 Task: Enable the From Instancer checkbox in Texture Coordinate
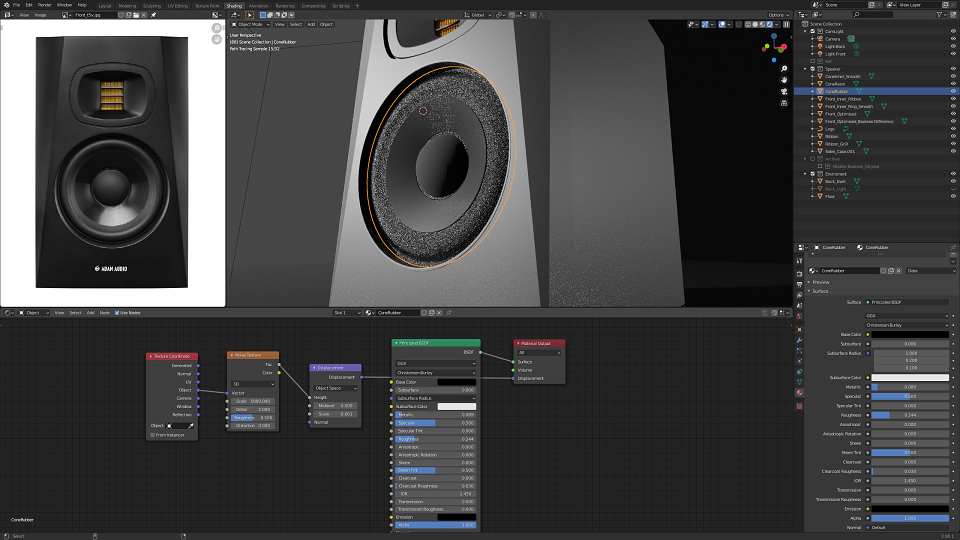[x=152, y=435]
